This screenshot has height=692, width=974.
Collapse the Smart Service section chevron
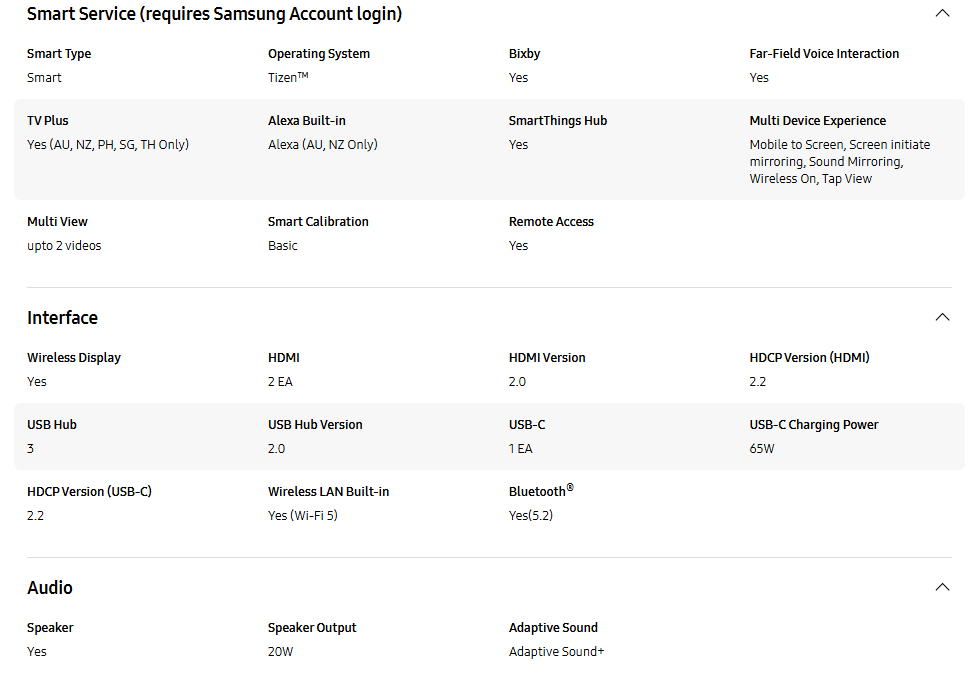click(942, 13)
